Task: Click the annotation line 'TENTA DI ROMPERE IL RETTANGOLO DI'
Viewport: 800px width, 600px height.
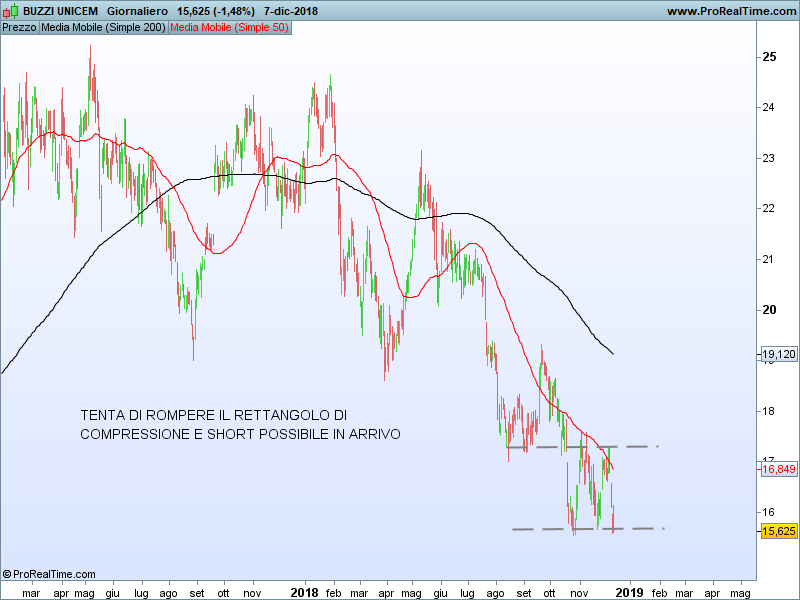Action: coord(214,415)
